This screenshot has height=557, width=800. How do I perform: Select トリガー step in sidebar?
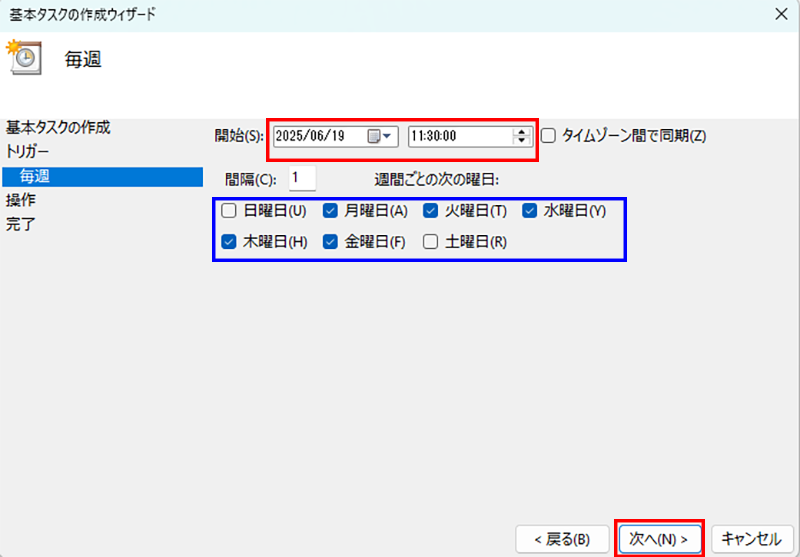pyautogui.click(x=28, y=151)
